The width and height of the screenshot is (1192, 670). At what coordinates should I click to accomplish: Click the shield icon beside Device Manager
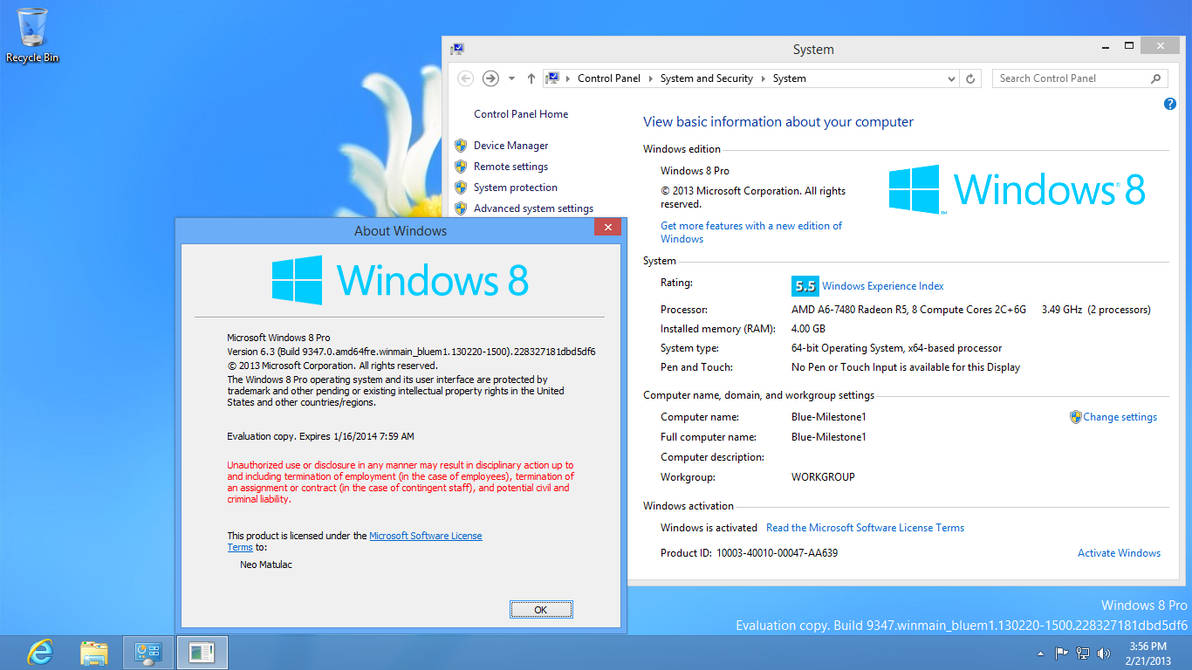[461, 145]
